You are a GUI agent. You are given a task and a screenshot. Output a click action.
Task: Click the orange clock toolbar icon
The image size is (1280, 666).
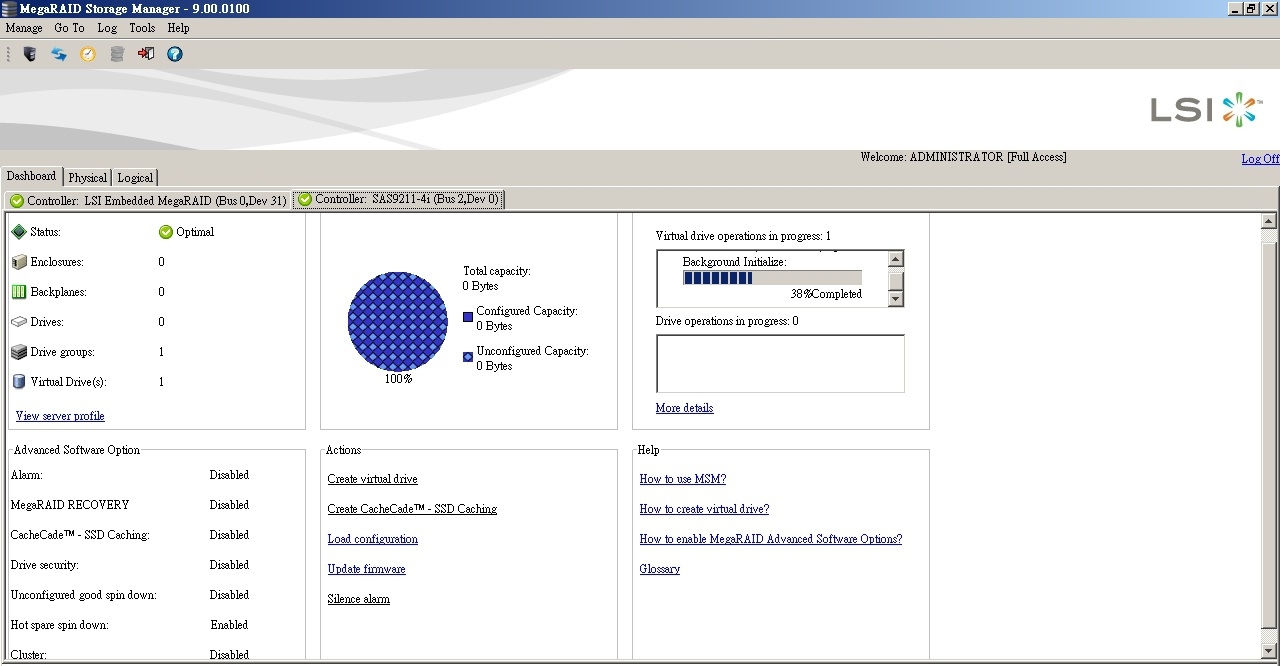pos(88,54)
